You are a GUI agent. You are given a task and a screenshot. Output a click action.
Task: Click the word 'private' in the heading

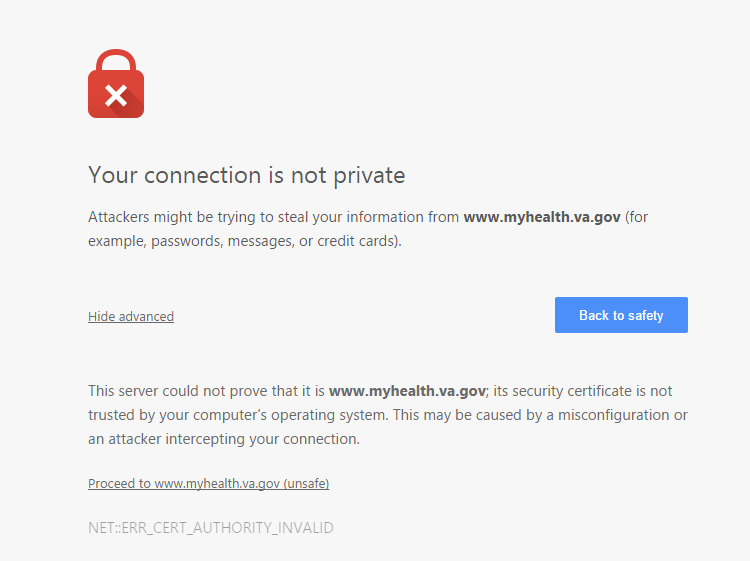373,175
